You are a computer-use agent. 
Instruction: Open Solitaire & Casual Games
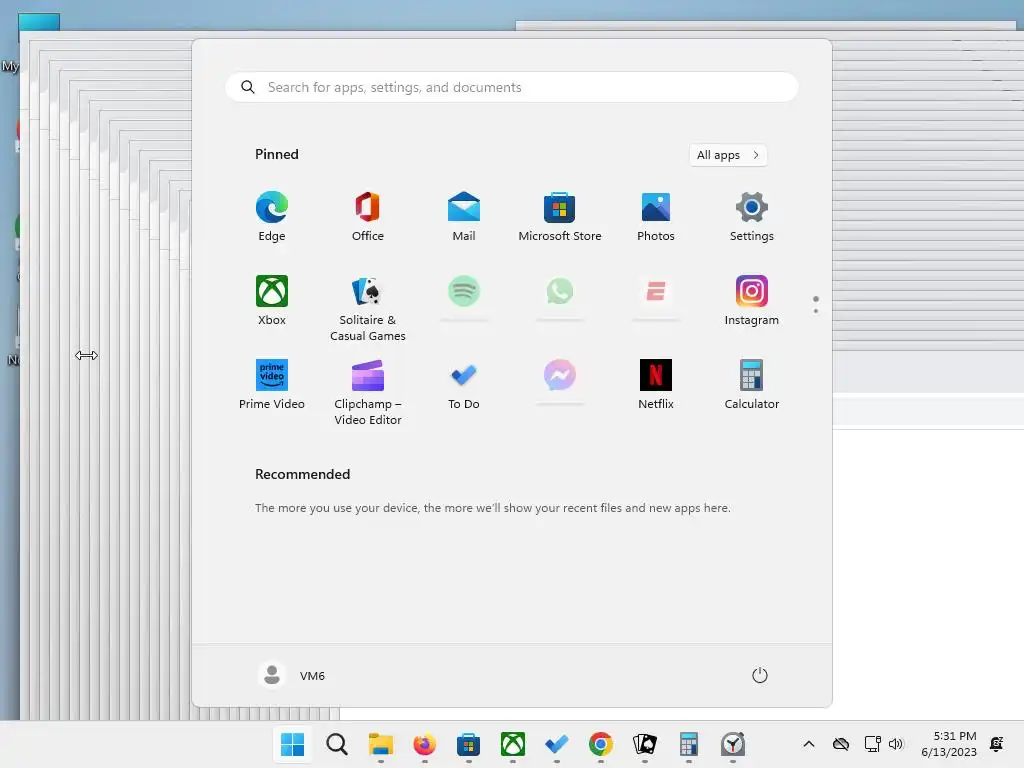368,308
